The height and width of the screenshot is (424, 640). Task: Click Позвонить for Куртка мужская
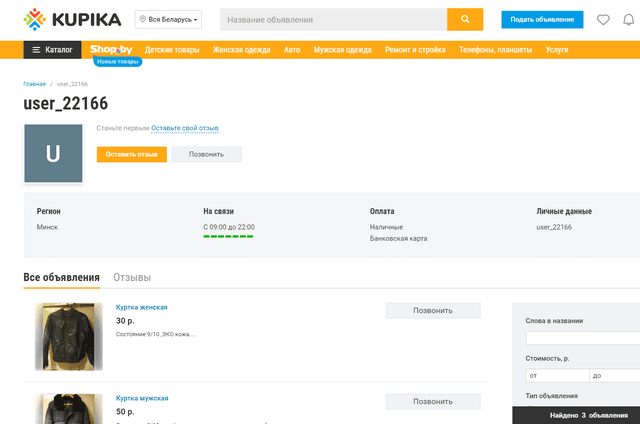point(433,402)
